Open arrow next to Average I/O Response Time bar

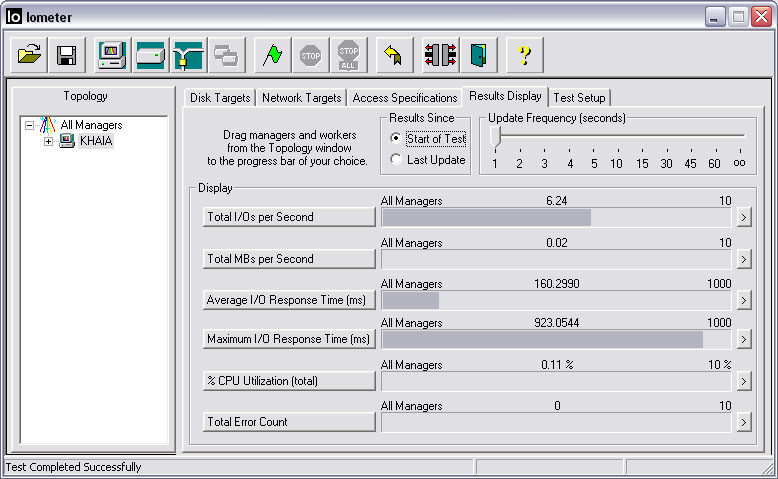pyautogui.click(x=743, y=300)
